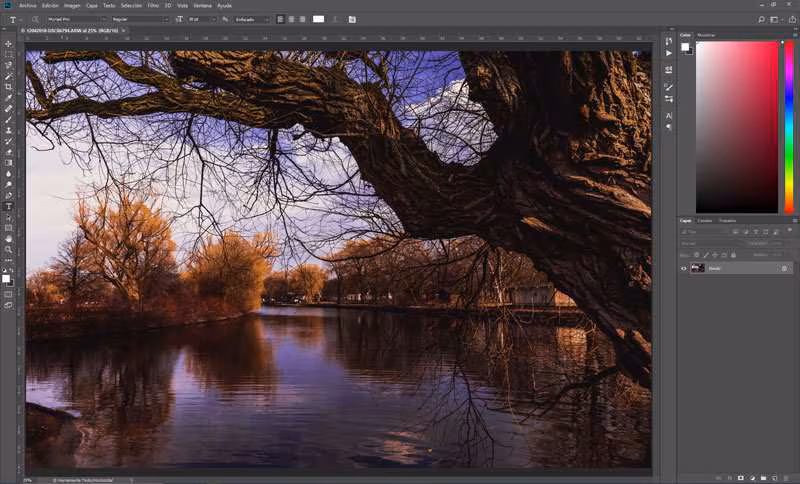Screen dimensions: 800x484
Task: Hide the Fondo layer with eye icon
Action: [x=684, y=268]
